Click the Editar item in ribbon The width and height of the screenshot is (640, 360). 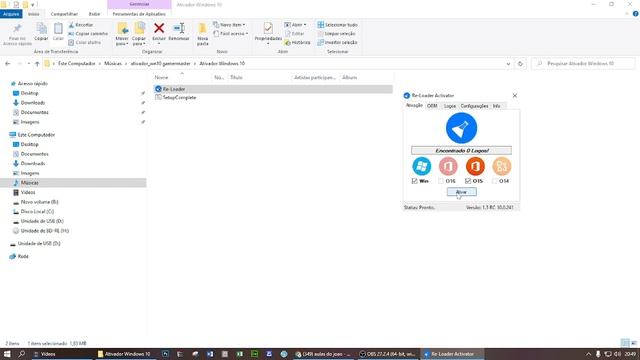click(x=294, y=33)
